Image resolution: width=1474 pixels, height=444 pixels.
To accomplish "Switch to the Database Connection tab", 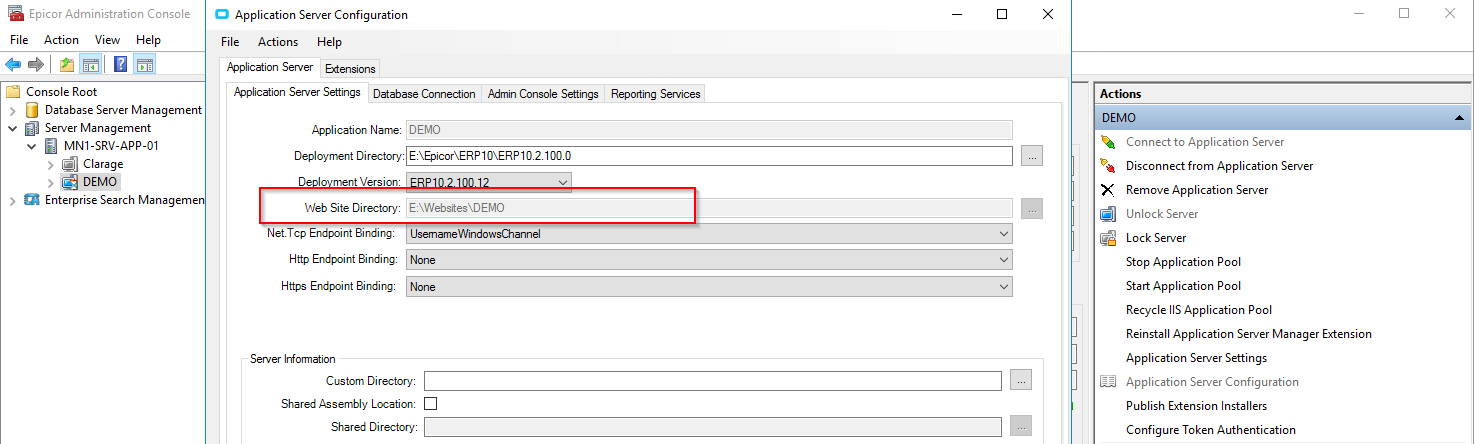I will click(x=424, y=94).
